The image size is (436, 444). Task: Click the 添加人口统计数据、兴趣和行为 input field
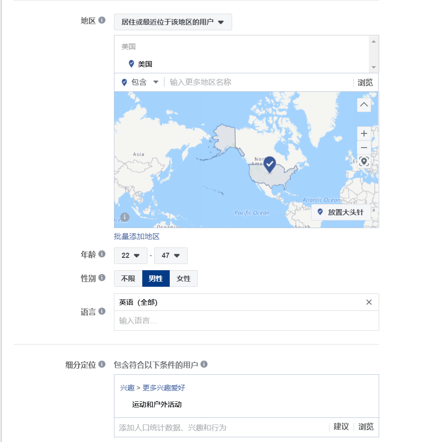(x=222, y=427)
